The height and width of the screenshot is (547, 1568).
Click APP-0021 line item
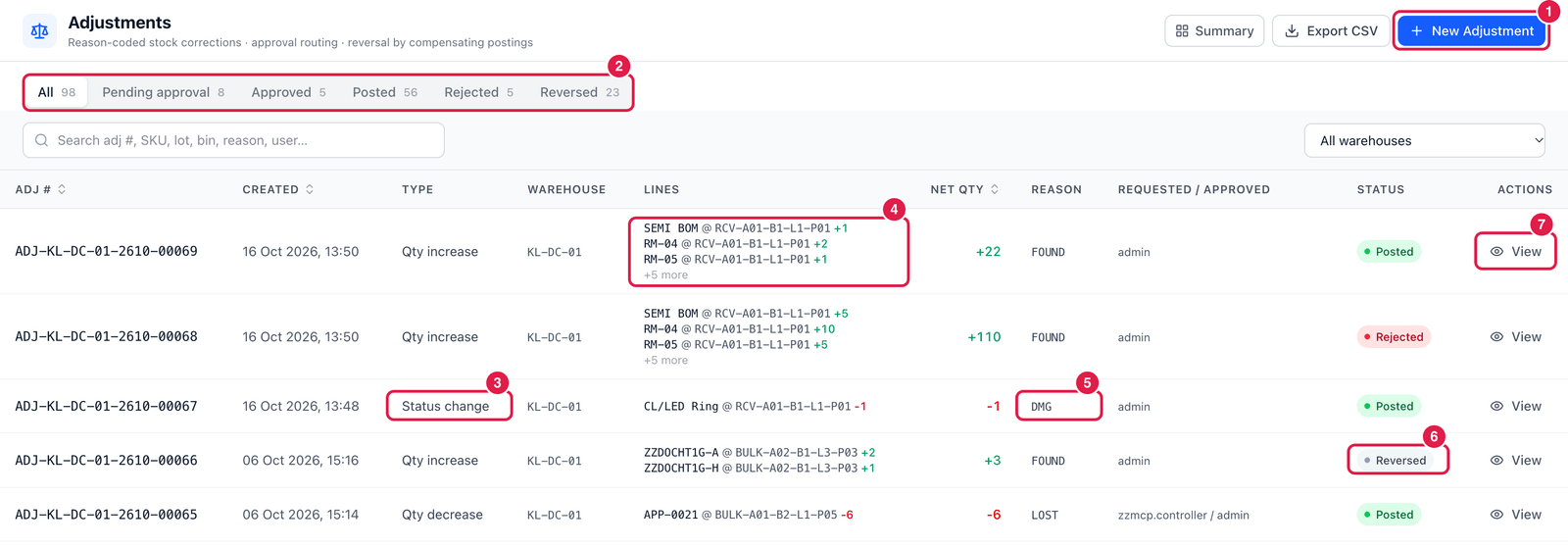point(748,516)
